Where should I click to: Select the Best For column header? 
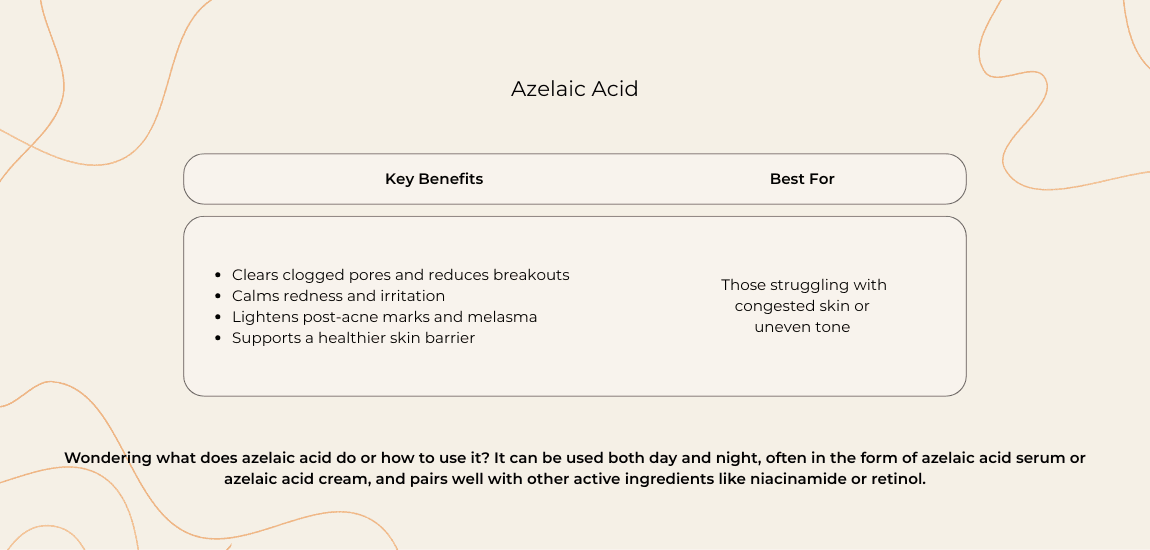click(802, 179)
